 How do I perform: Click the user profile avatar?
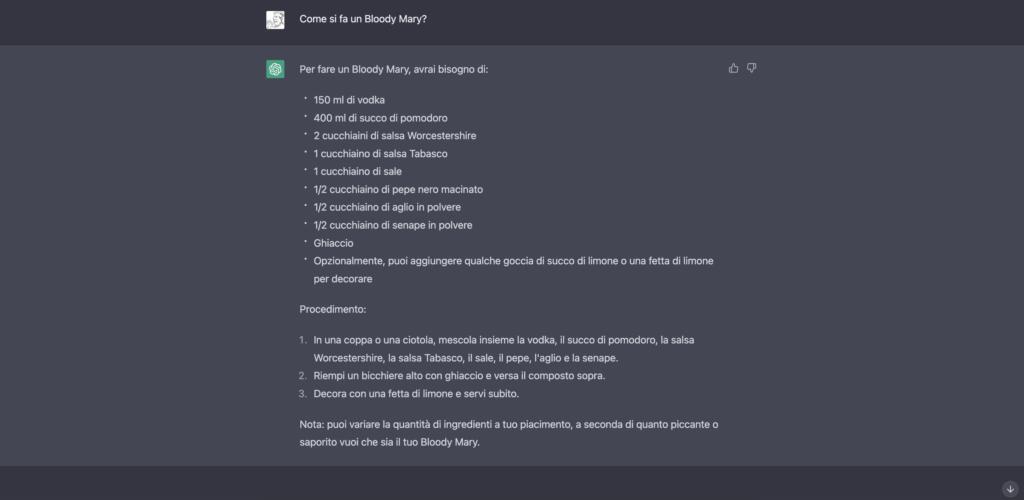tap(275, 19)
